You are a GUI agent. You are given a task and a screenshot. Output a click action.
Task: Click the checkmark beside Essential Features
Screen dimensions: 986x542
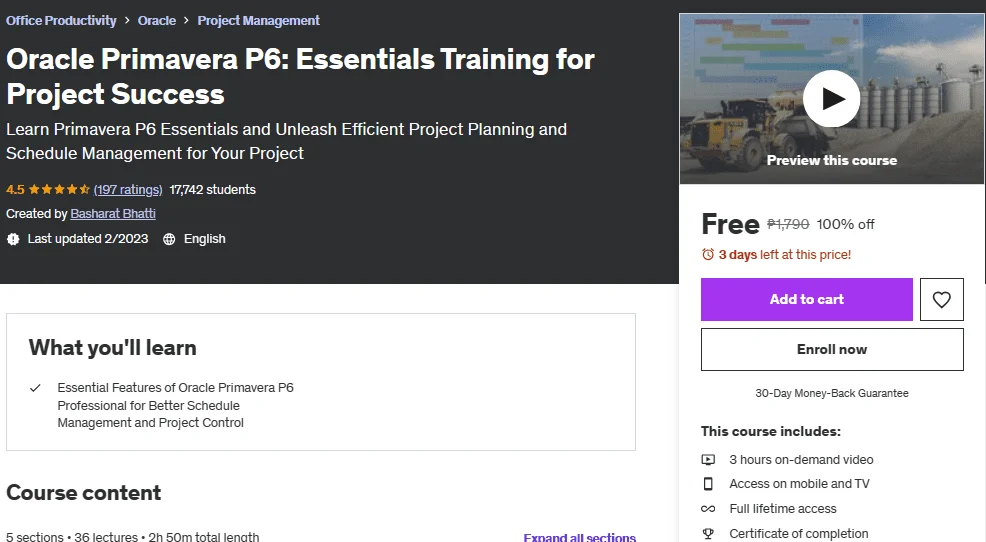[35, 388]
